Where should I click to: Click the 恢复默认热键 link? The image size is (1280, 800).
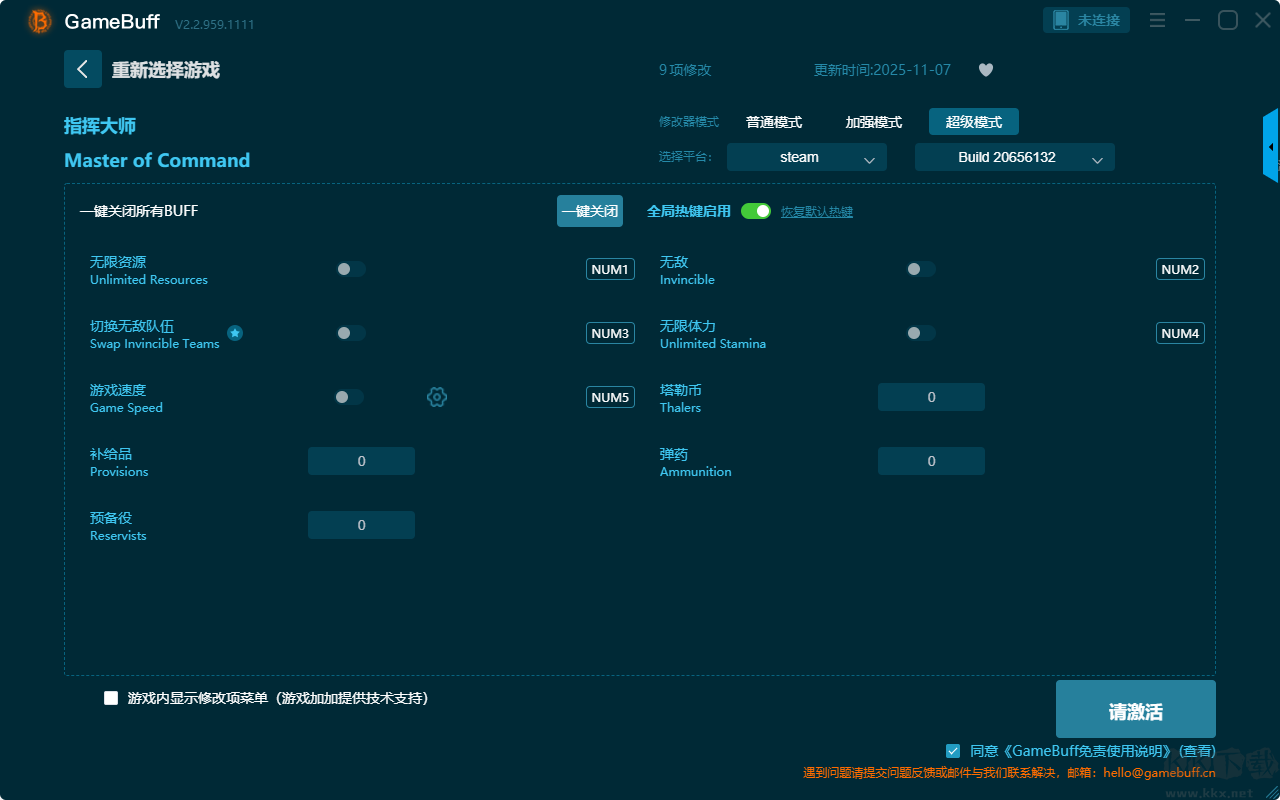(x=817, y=212)
